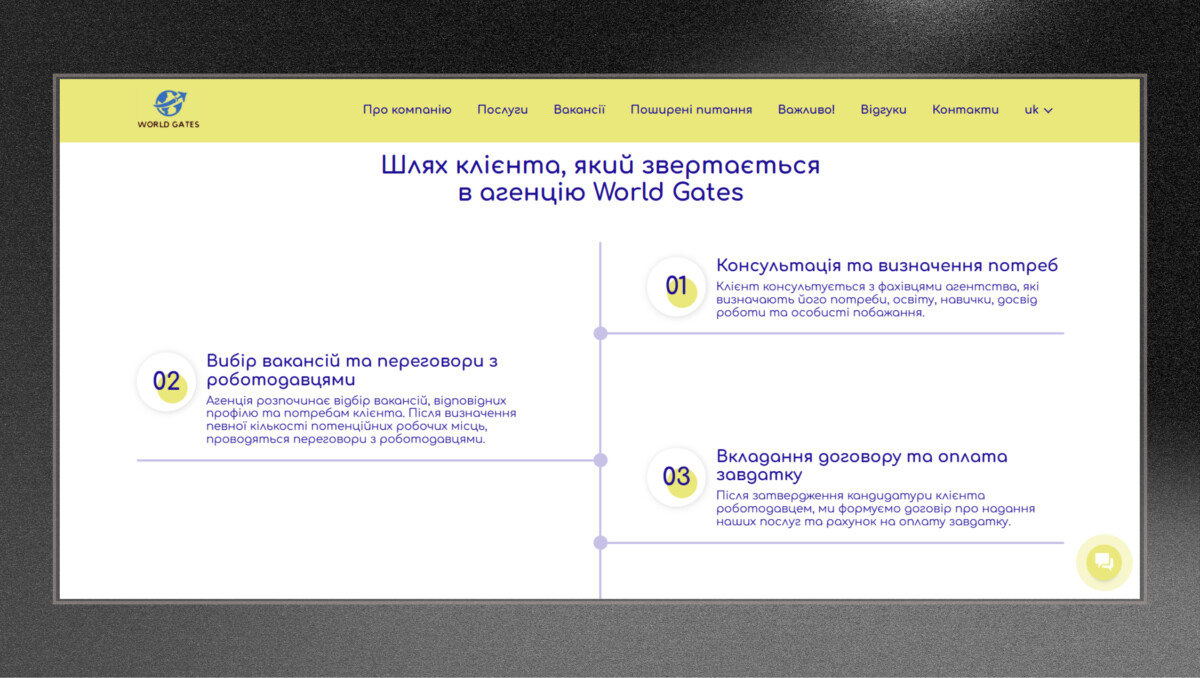Viewport: 1200px width, 678px height.
Task: Click the 01 step number badge
Action: (x=677, y=287)
